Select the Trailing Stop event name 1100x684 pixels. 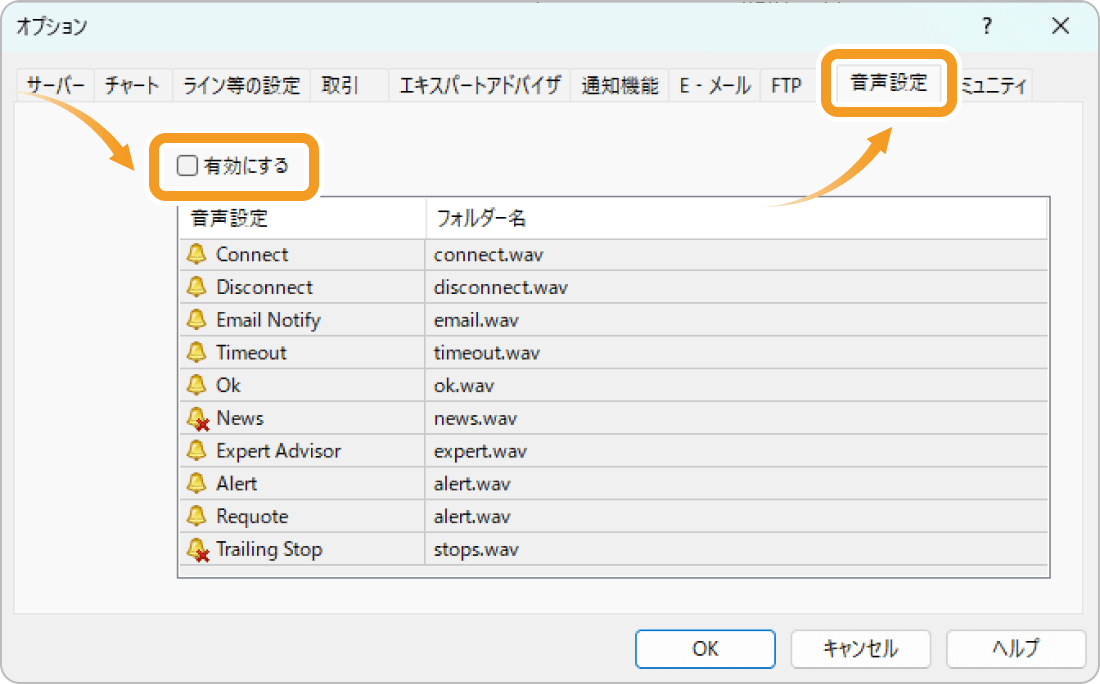(269, 549)
